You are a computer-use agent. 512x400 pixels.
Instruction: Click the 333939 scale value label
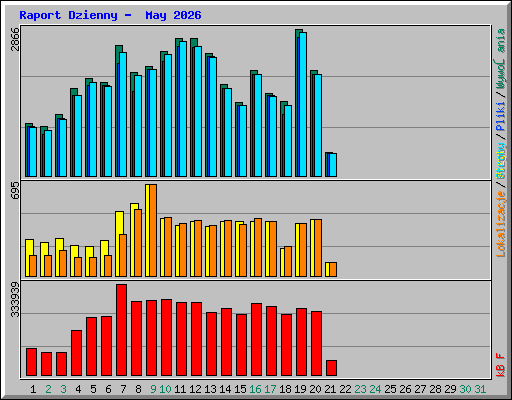tap(15, 299)
